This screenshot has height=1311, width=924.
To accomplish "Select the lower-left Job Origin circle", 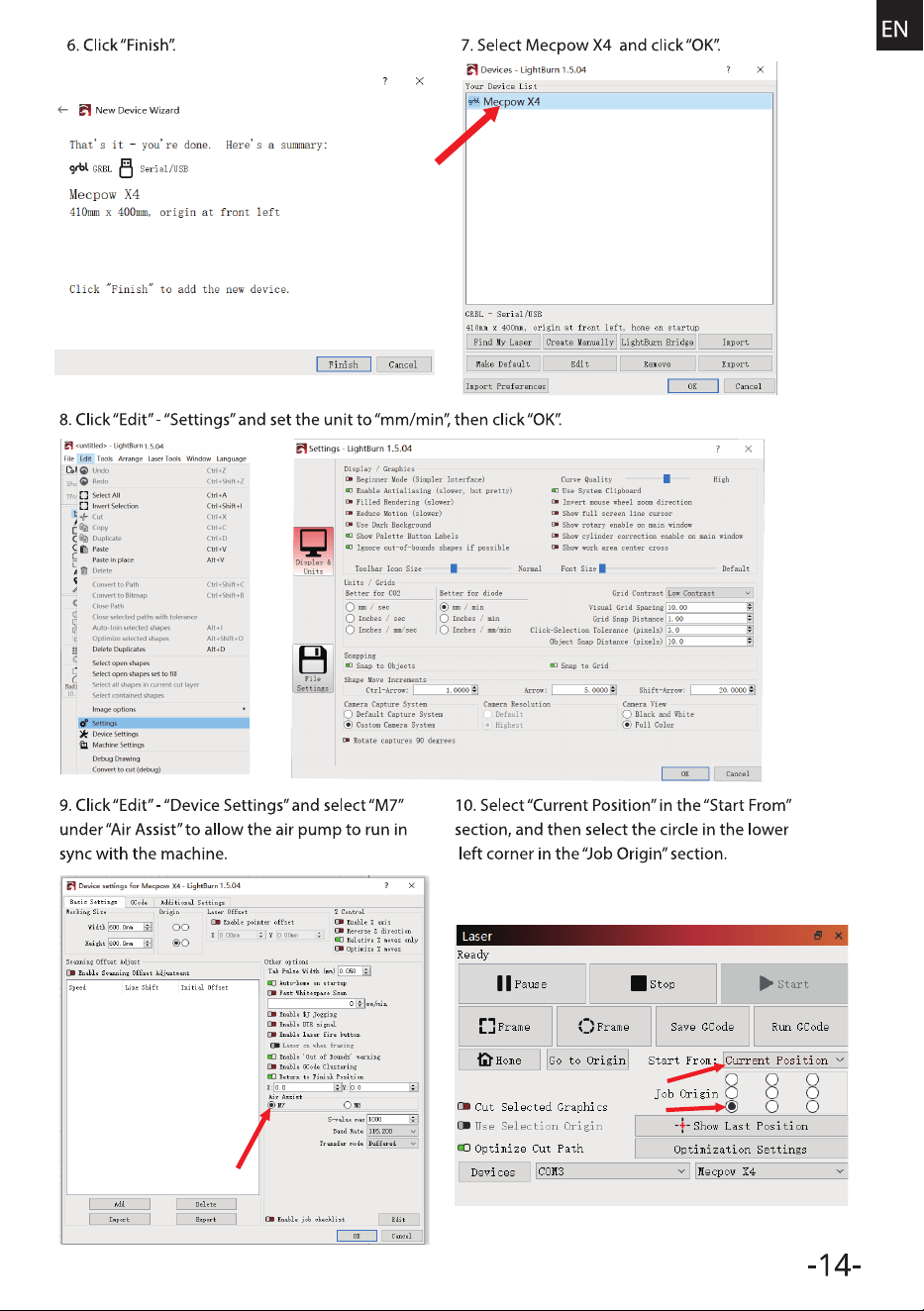I will [x=732, y=1106].
